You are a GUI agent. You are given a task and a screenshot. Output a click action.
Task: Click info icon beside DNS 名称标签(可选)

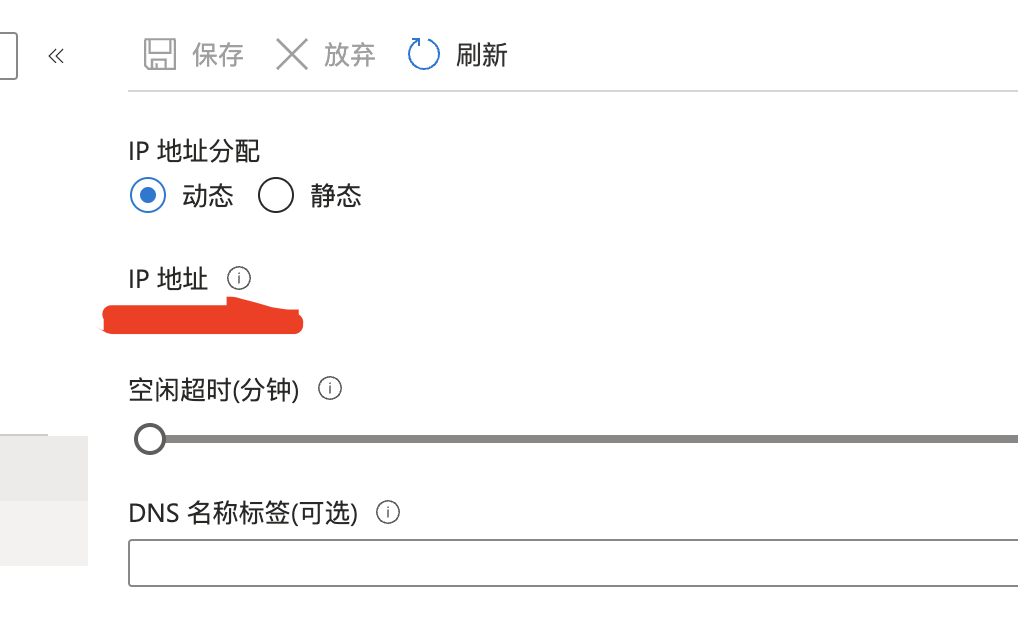[x=388, y=513]
